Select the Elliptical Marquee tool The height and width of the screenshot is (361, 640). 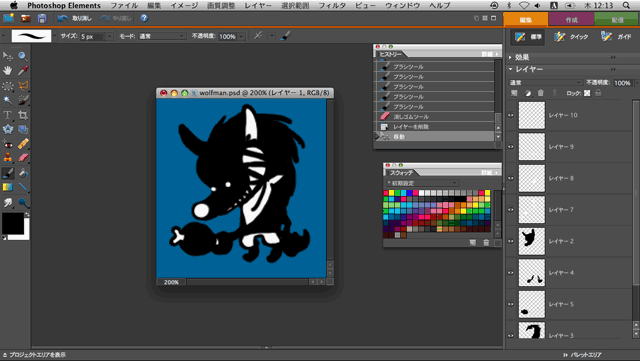click(7, 86)
